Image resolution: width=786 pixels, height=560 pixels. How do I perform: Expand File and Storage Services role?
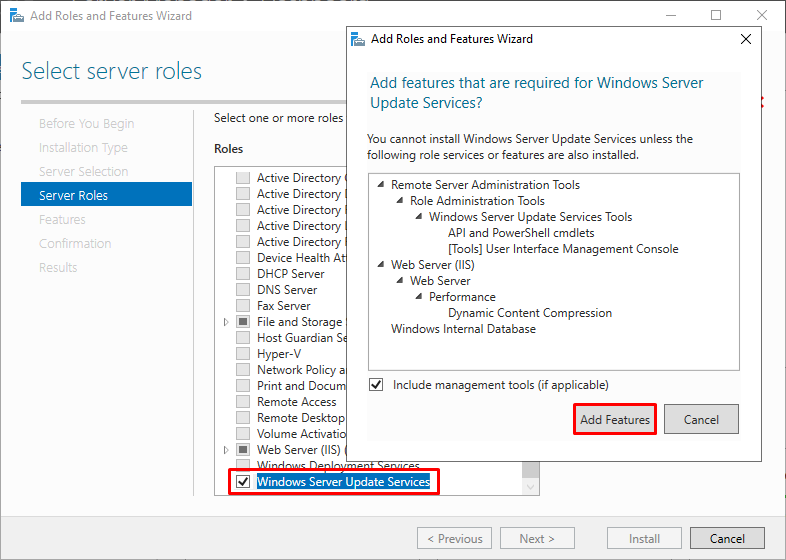tap(226, 322)
